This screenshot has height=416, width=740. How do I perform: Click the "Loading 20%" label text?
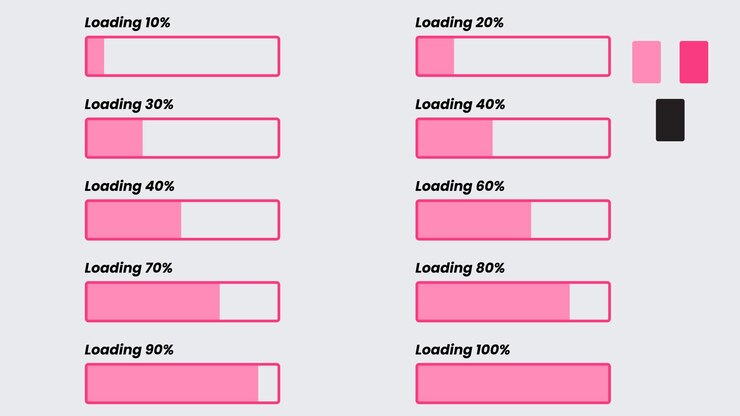click(459, 23)
